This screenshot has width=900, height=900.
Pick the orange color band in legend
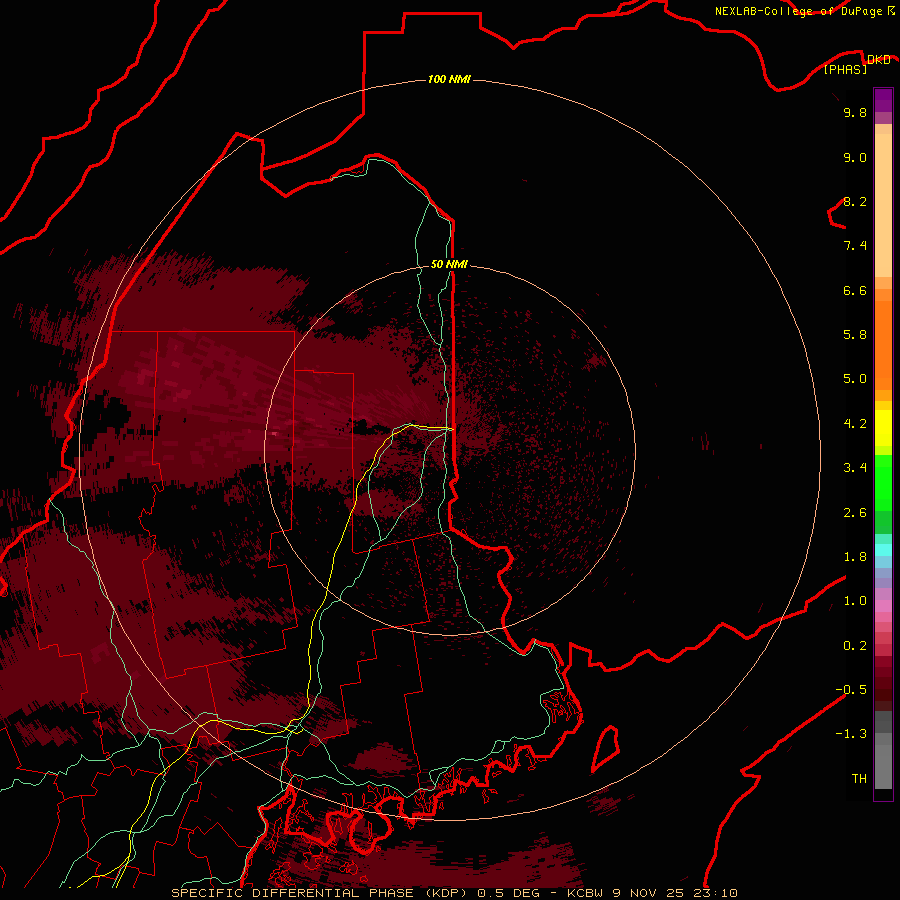883,345
